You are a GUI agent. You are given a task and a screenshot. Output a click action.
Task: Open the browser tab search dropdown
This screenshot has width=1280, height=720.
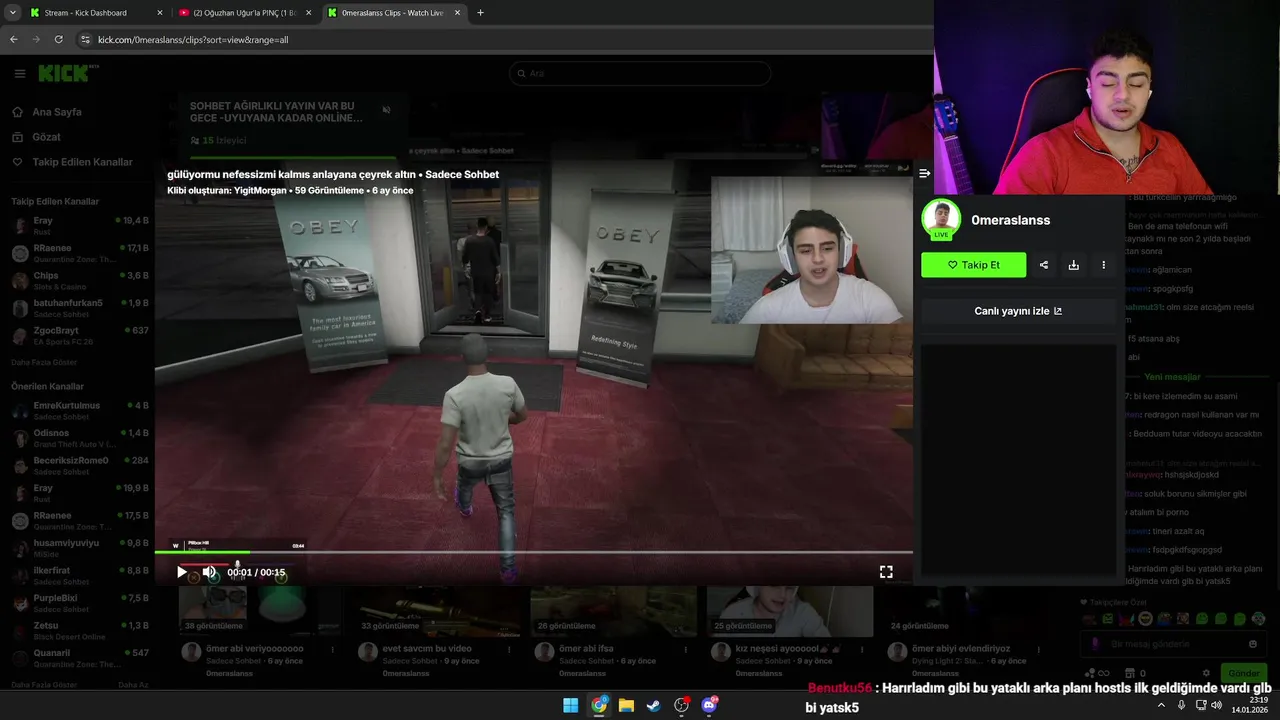tap(13, 13)
